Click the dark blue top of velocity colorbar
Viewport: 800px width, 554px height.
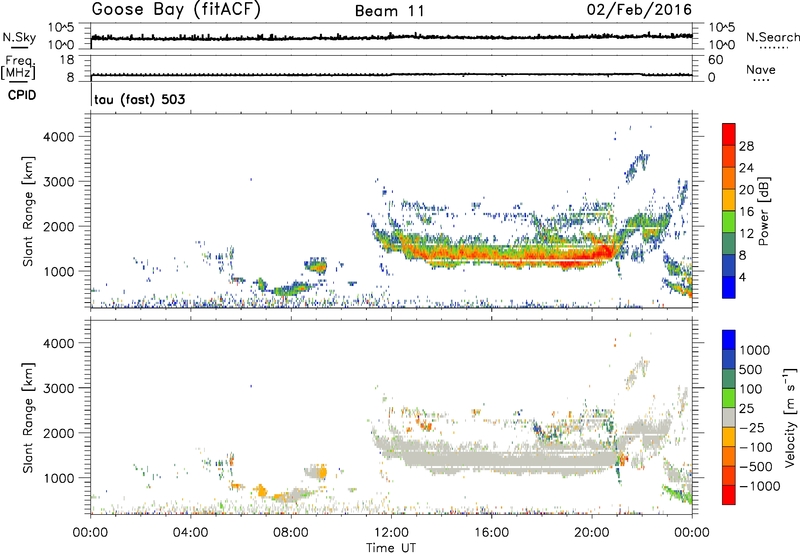click(x=729, y=340)
